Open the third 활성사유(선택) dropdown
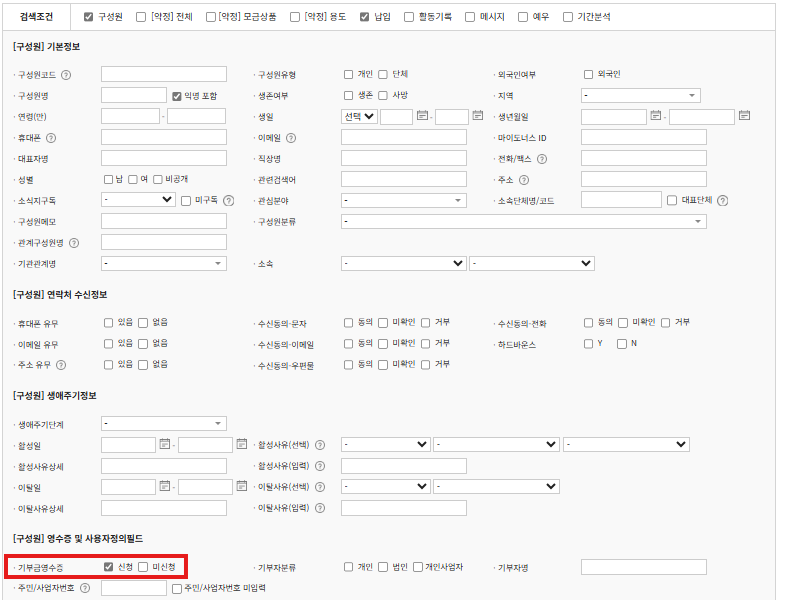The width and height of the screenshot is (786, 600). coord(626,444)
